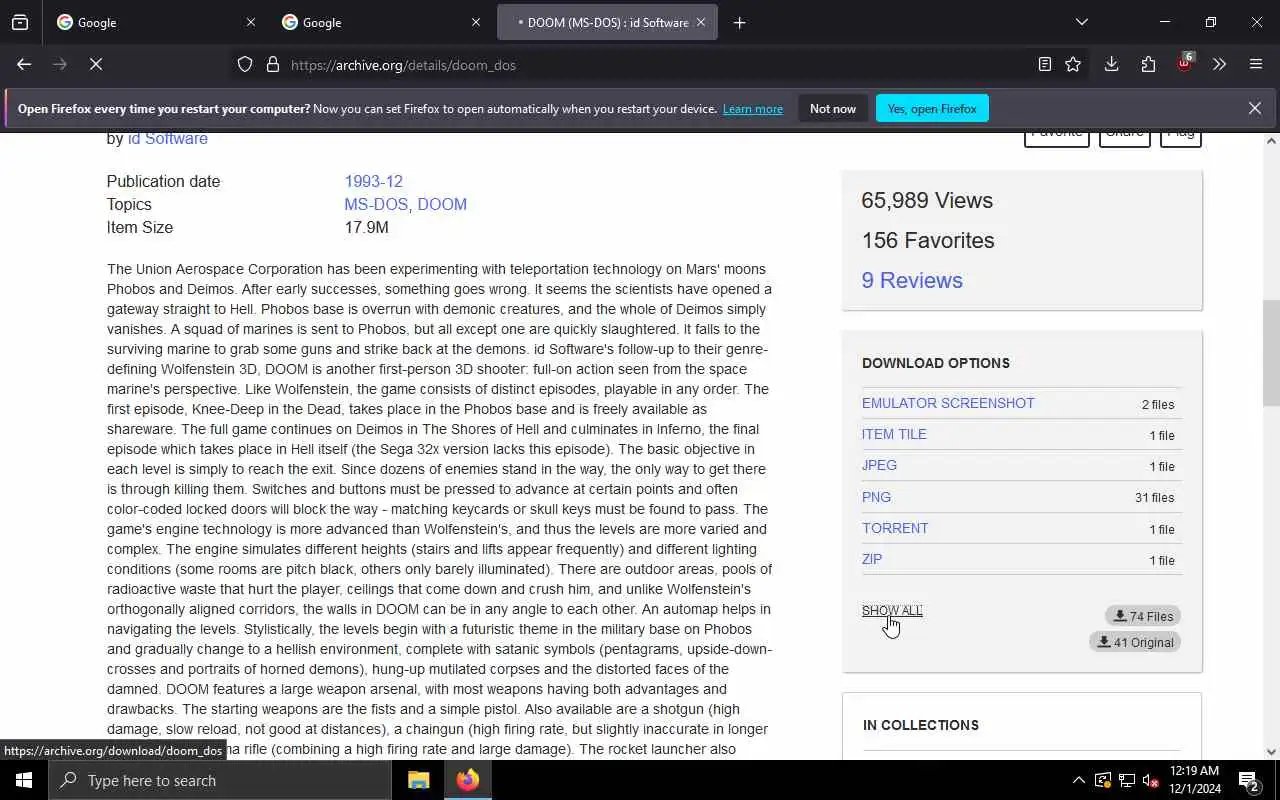Download the TORRENT file
The image size is (1280, 800).
click(895, 528)
